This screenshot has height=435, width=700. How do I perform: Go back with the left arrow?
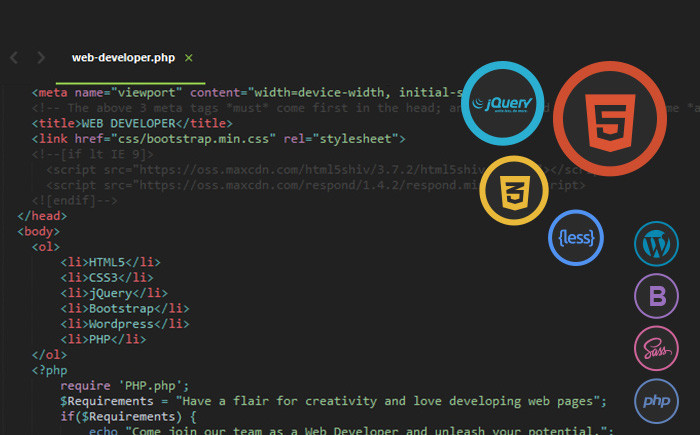[x=14, y=58]
